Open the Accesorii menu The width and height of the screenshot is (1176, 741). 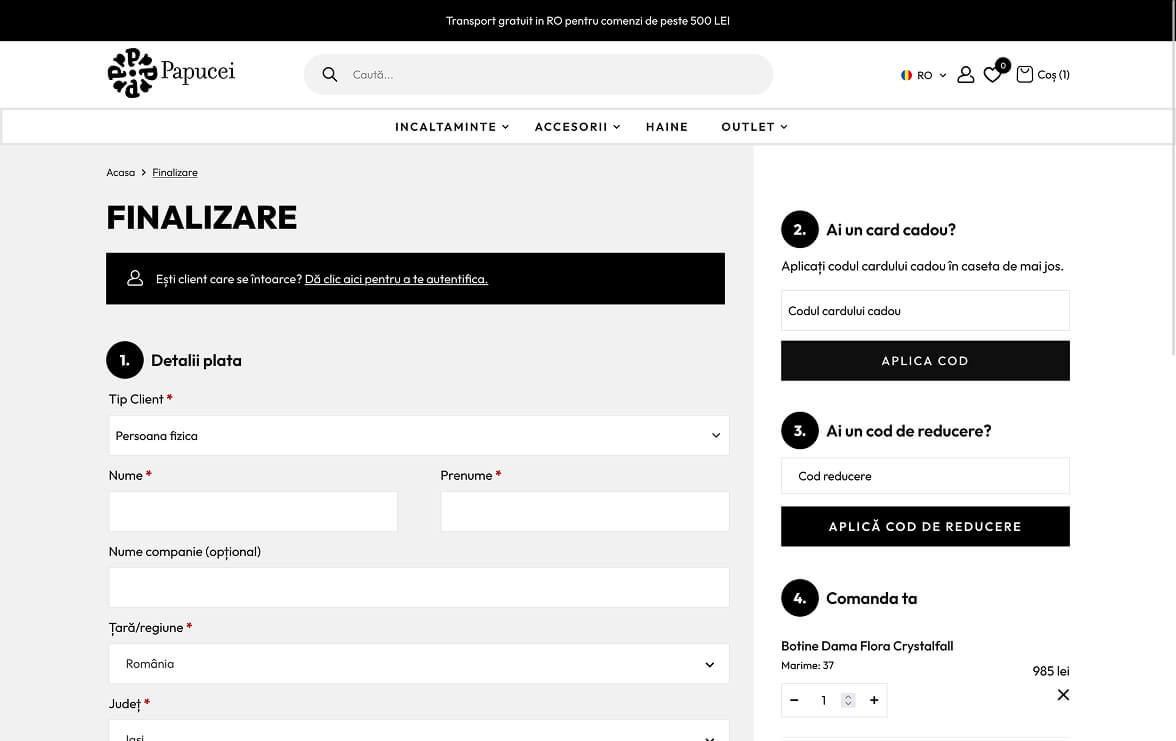point(577,127)
